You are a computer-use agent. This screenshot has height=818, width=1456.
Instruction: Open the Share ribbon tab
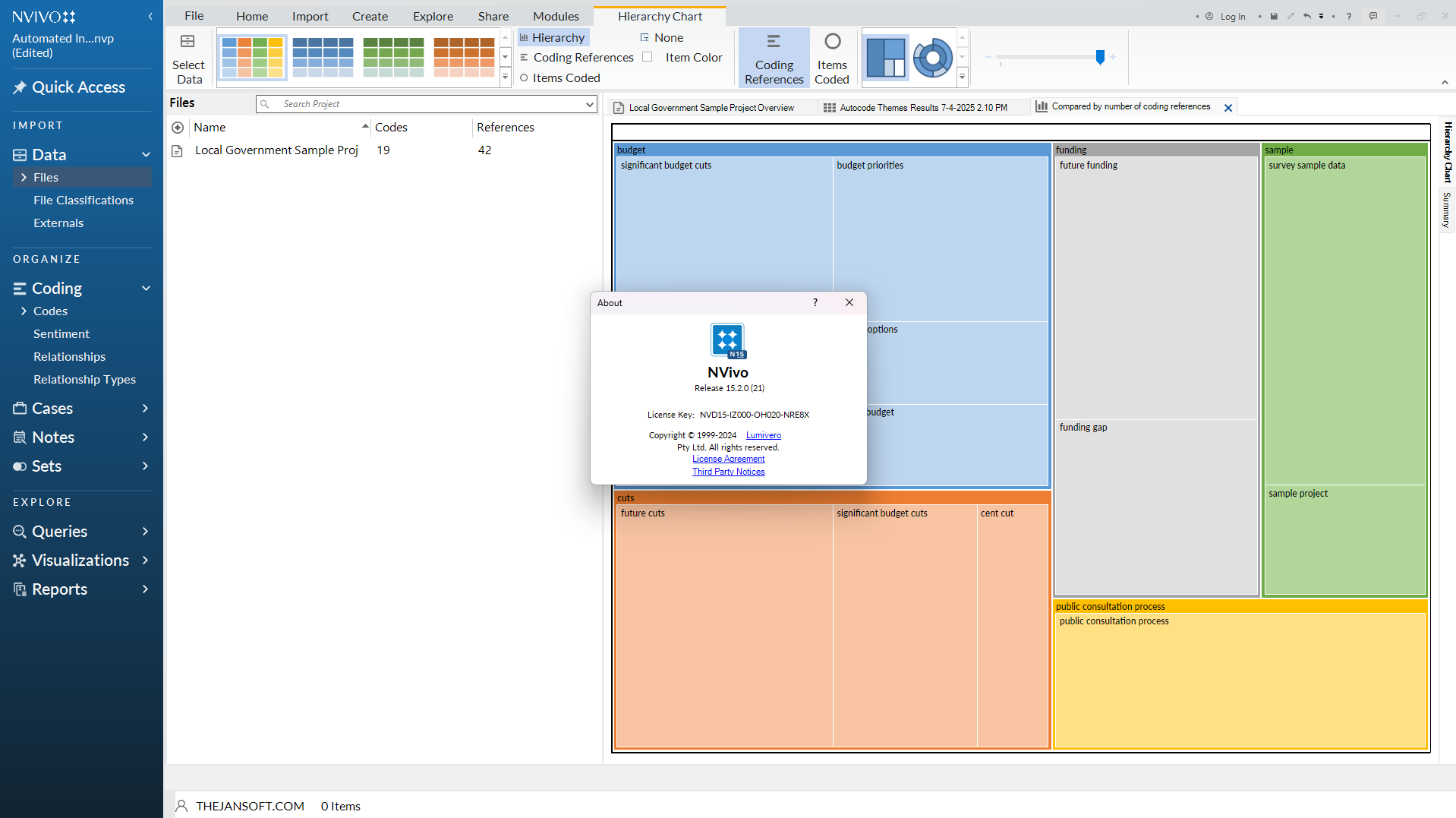coord(493,16)
